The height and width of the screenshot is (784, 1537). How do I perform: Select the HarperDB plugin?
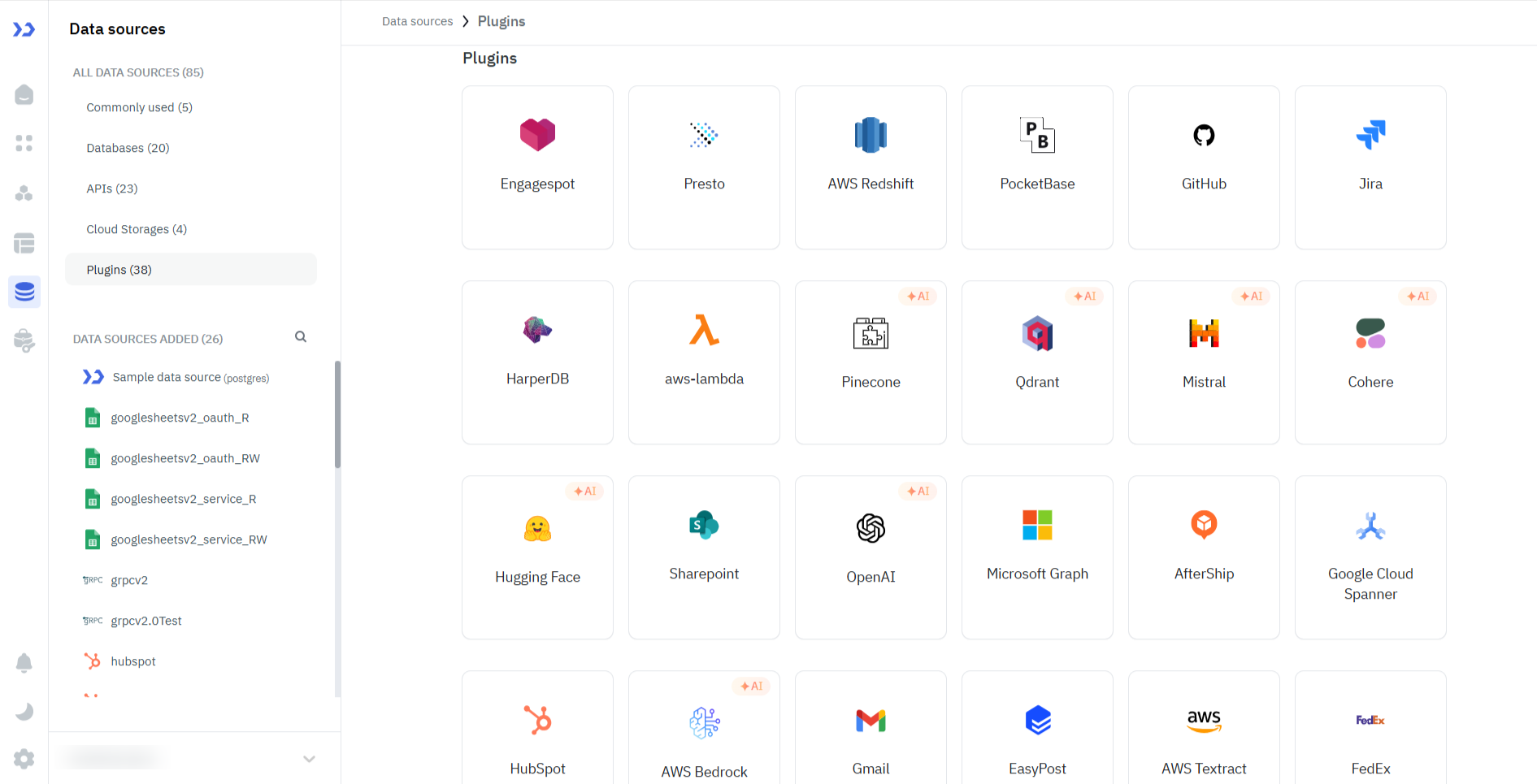[x=537, y=362]
